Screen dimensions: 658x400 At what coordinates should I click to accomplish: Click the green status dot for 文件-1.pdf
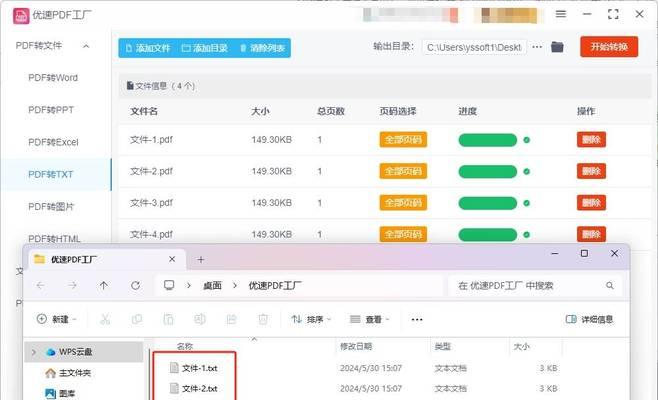526,140
